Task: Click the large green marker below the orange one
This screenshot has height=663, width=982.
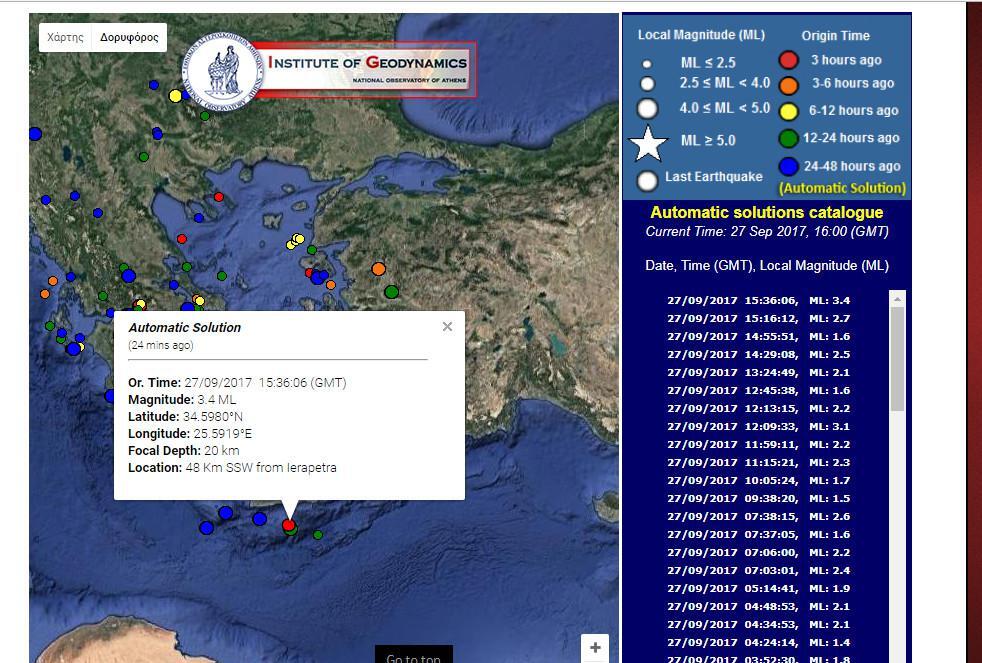Action: coord(391,291)
